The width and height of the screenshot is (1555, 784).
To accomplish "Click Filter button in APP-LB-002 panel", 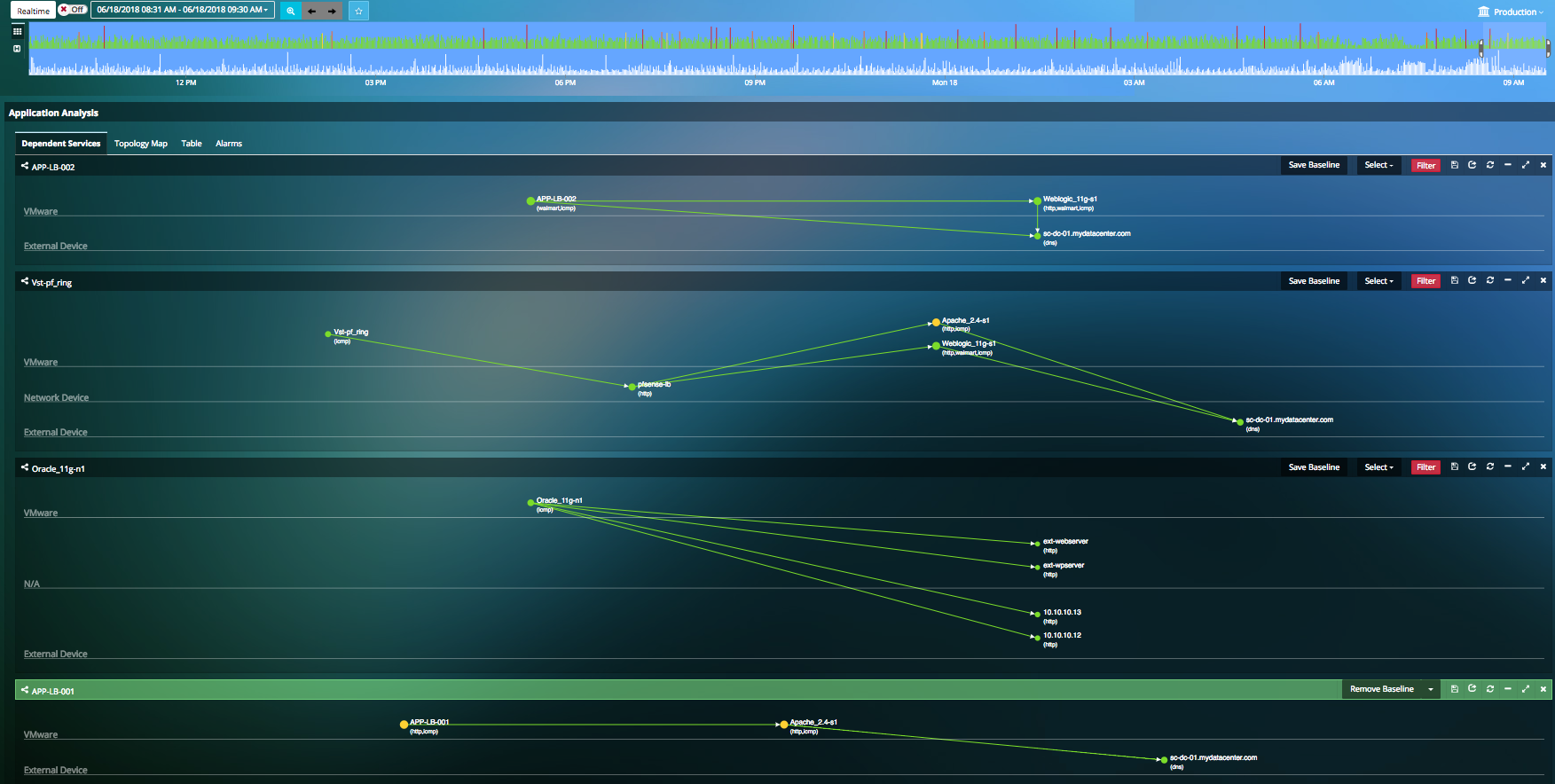I will [x=1425, y=166].
